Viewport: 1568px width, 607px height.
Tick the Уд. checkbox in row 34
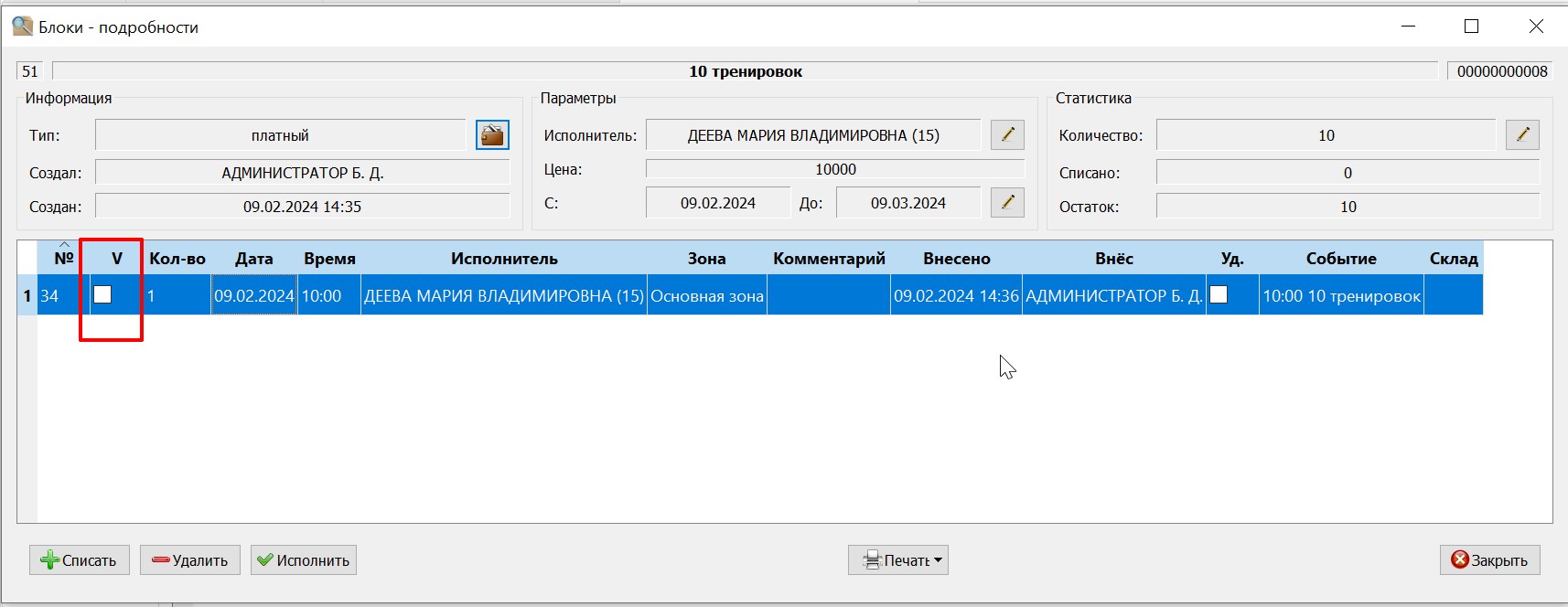click(1219, 294)
